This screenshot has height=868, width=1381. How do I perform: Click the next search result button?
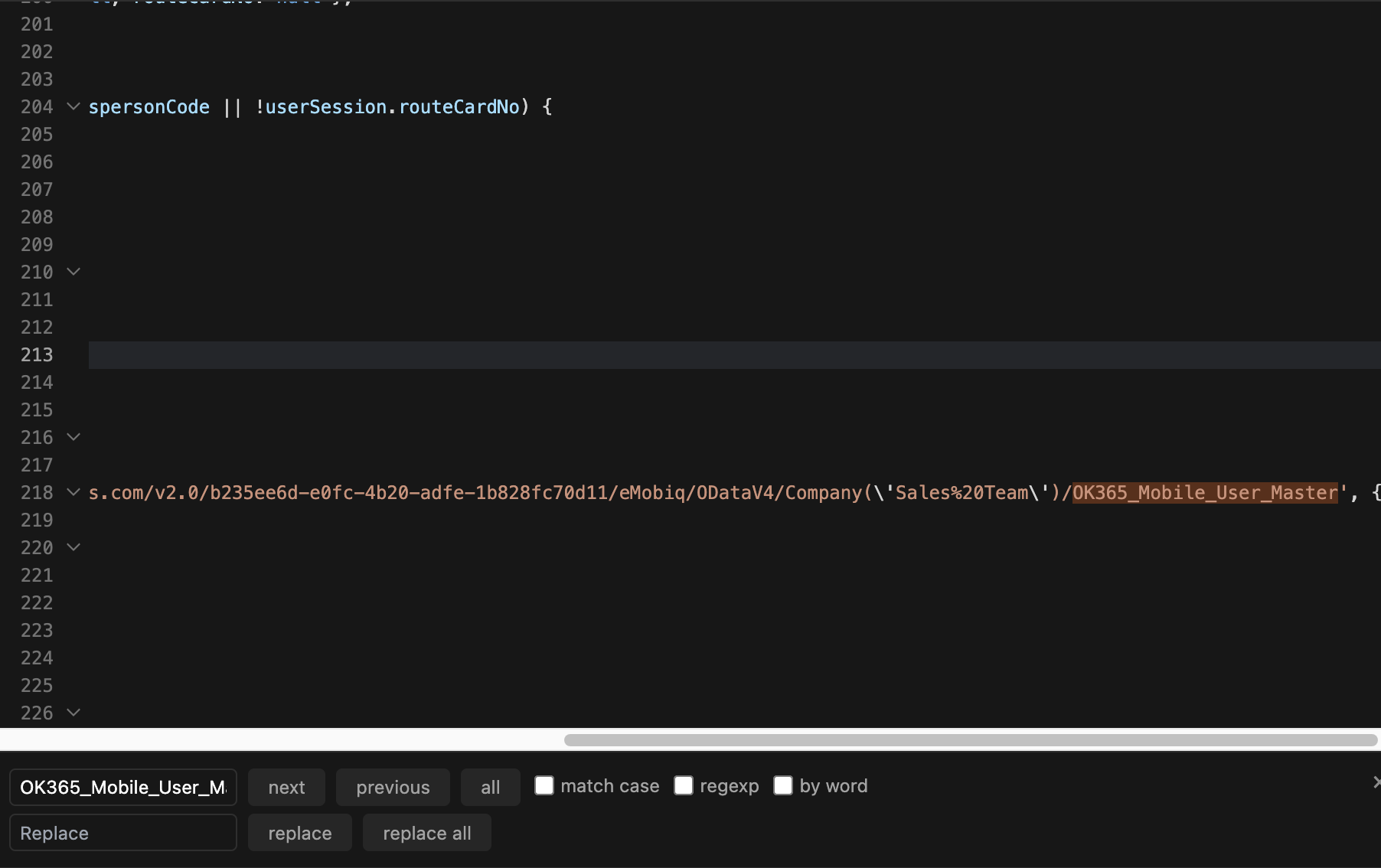[286, 787]
